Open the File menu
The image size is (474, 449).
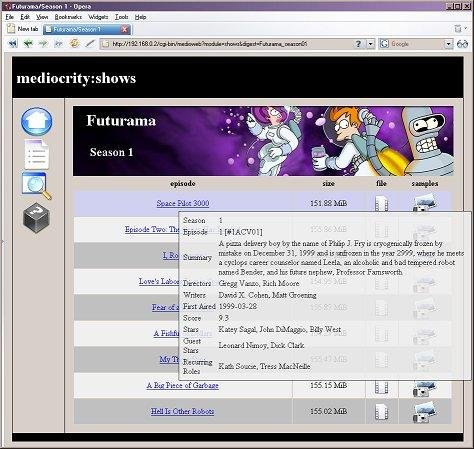point(10,17)
